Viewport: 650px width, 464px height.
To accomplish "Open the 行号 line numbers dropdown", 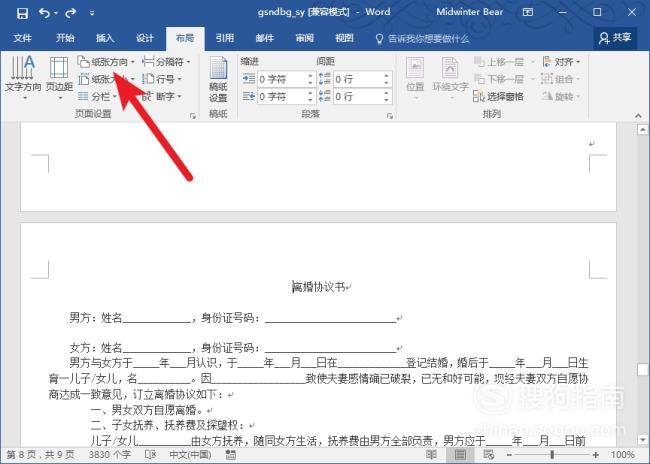I will click(x=162, y=79).
